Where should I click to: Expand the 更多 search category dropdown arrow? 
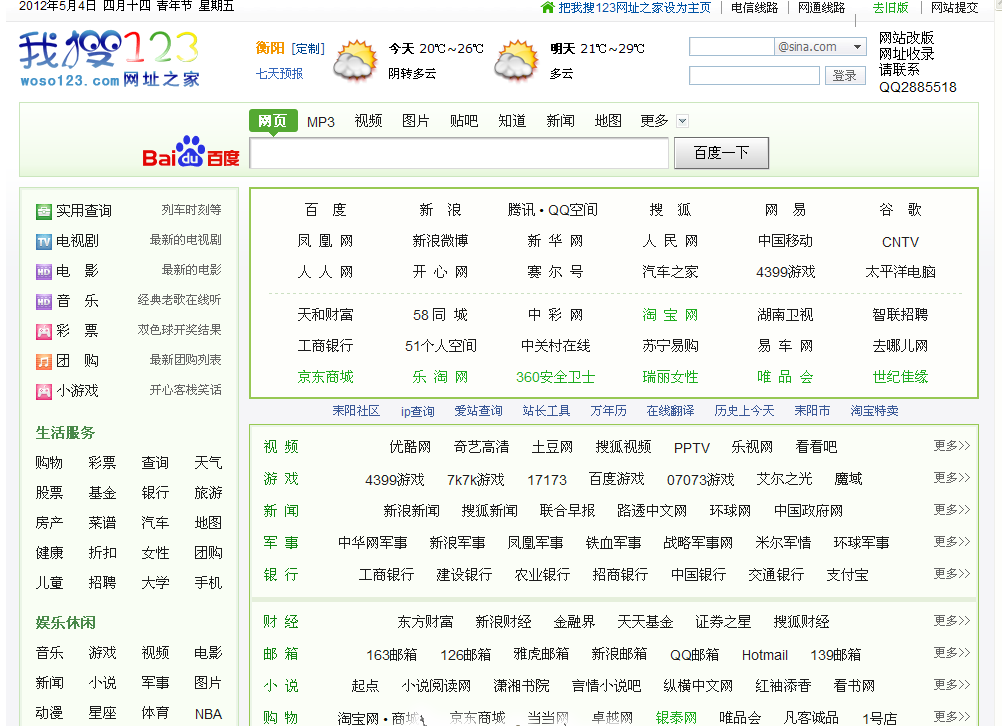pos(682,121)
